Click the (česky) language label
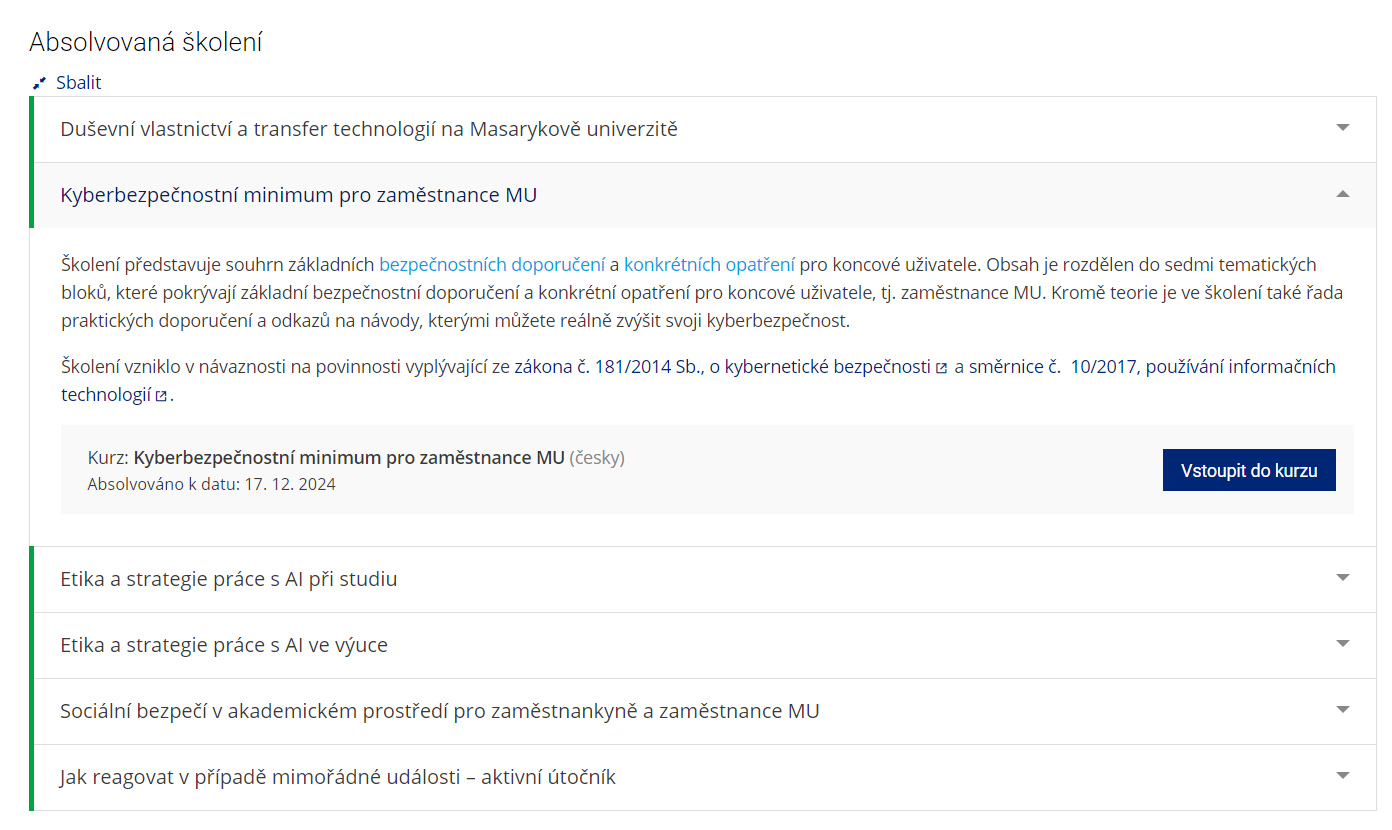This screenshot has width=1392, height=830. (x=597, y=458)
